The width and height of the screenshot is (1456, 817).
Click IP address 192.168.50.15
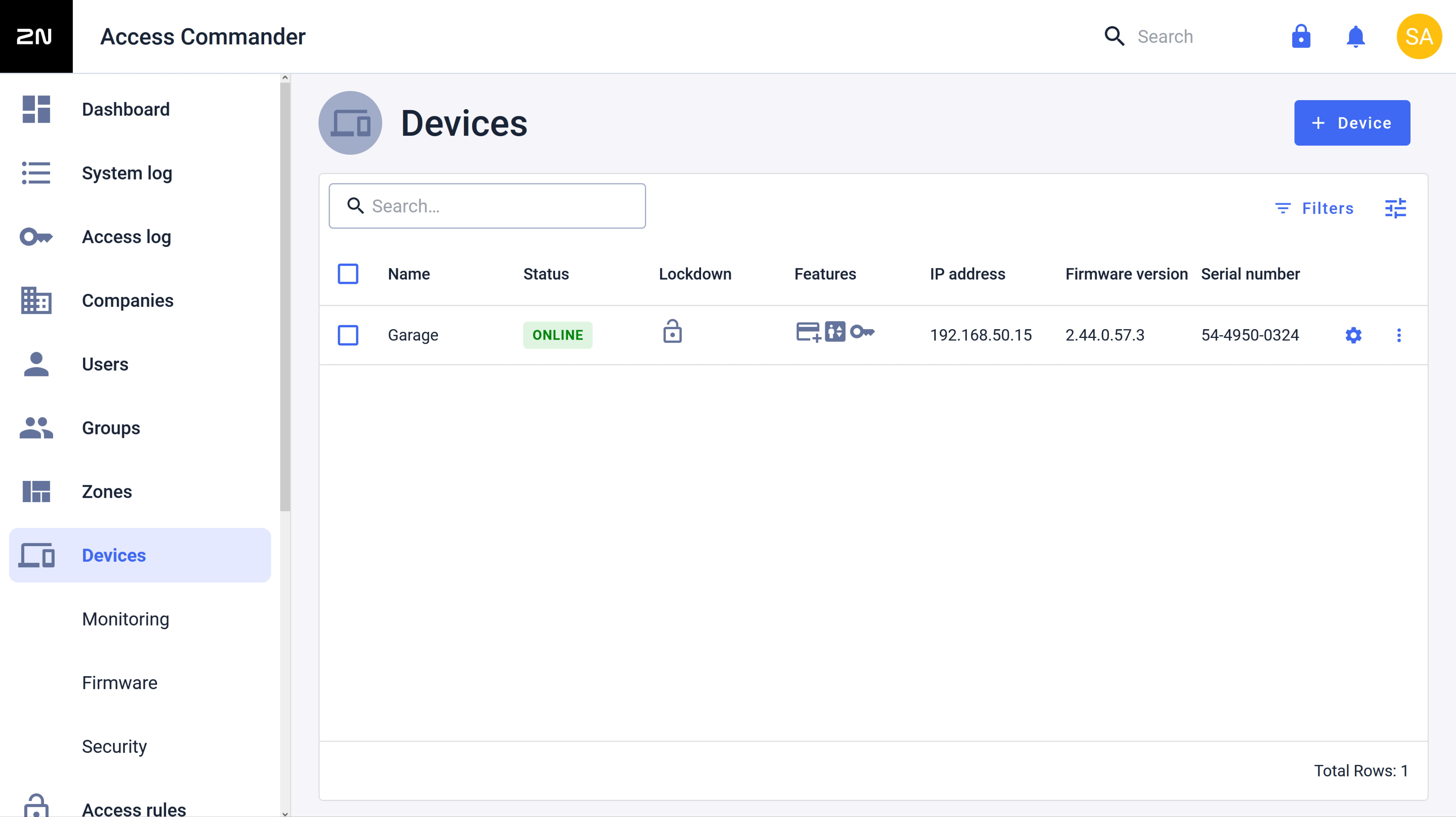(x=981, y=335)
